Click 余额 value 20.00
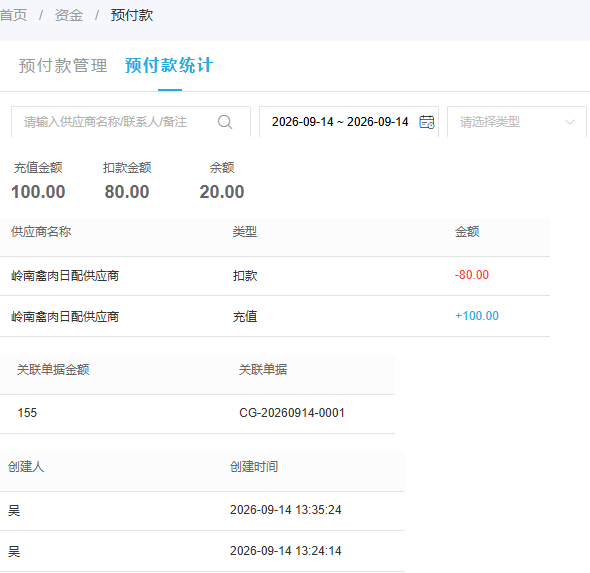 tap(222, 192)
